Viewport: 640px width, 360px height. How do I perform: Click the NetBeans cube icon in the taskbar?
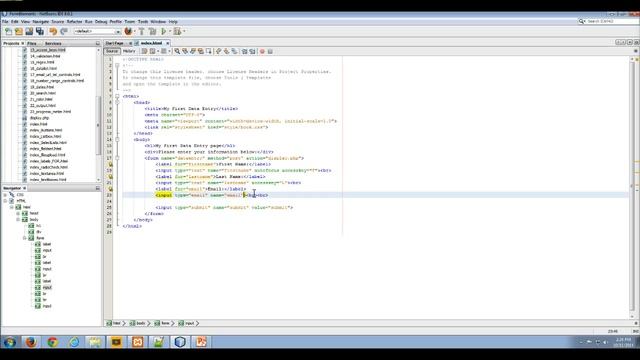click(x=180, y=342)
